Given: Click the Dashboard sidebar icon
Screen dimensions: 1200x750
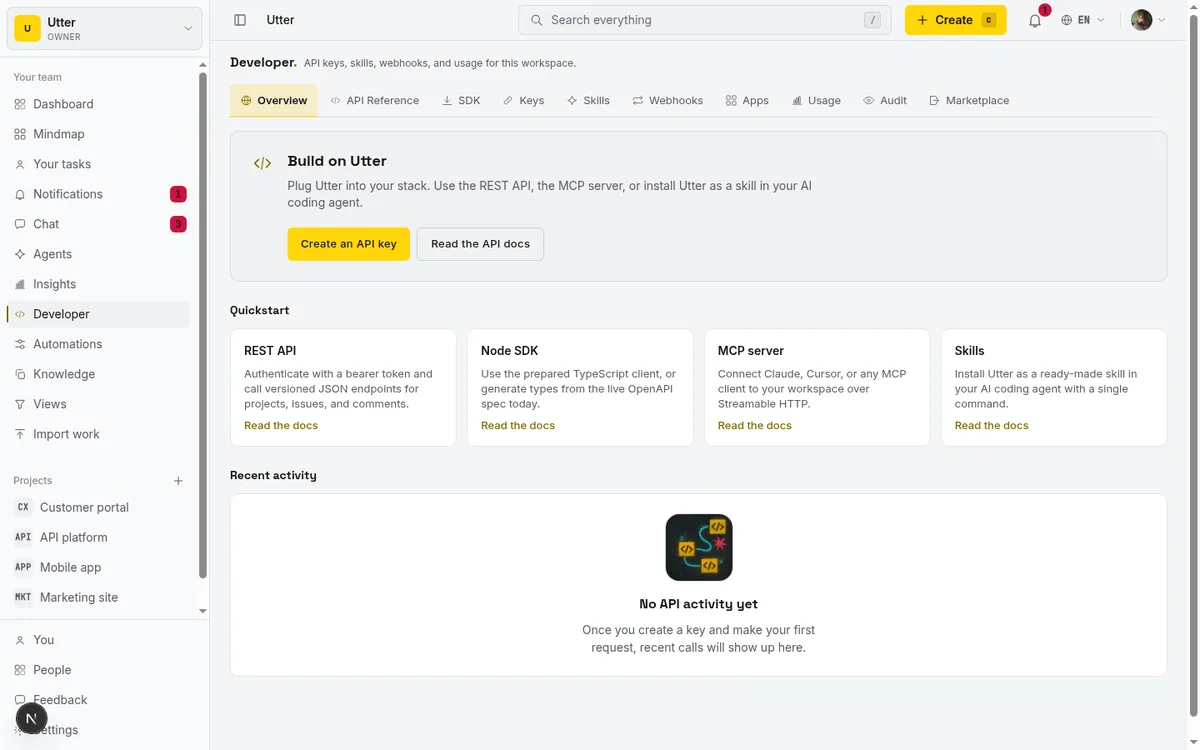Looking at the screenshot, I should coord(20,104).
